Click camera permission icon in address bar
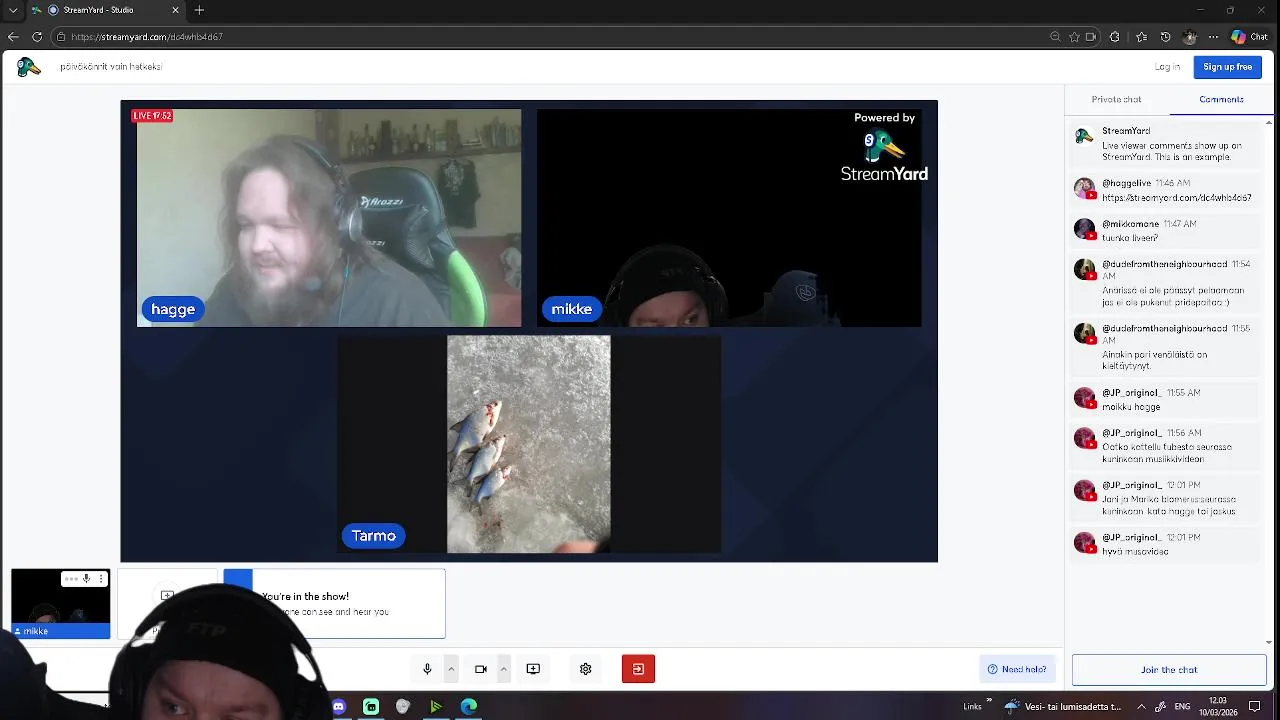 point(1091,37)
